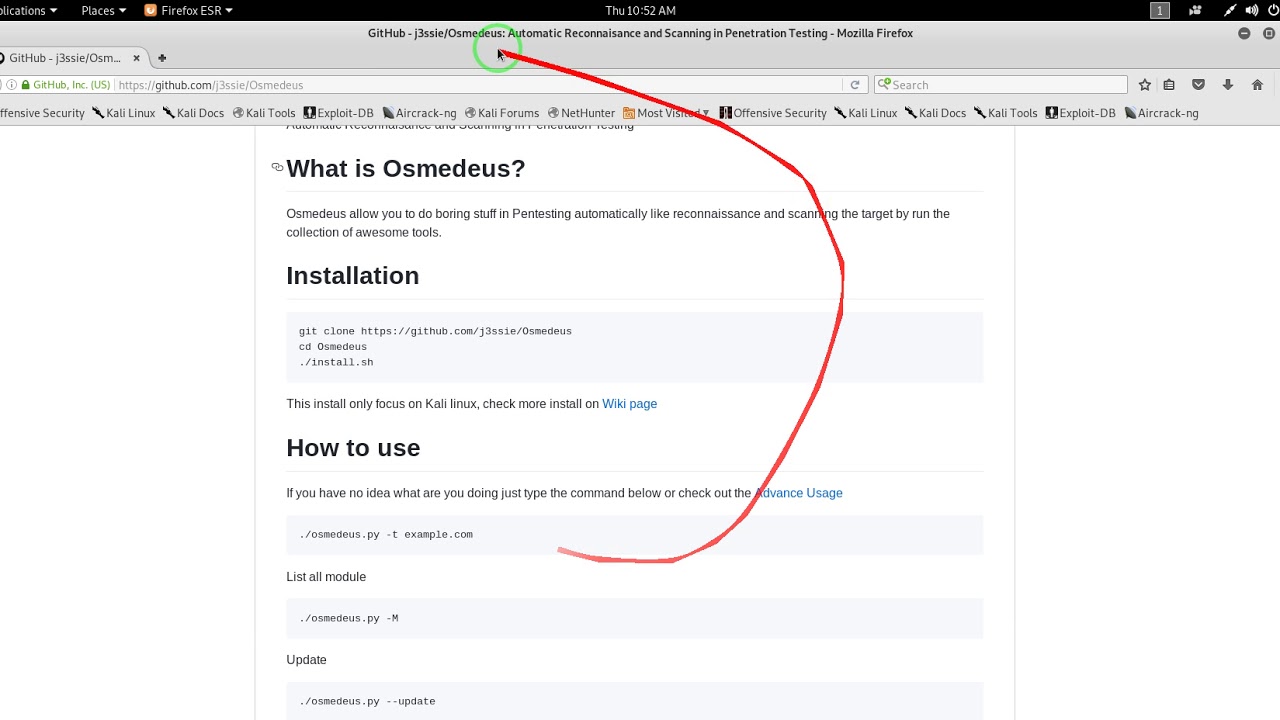Bookmark this page with the star icon

pos(1145,85)
